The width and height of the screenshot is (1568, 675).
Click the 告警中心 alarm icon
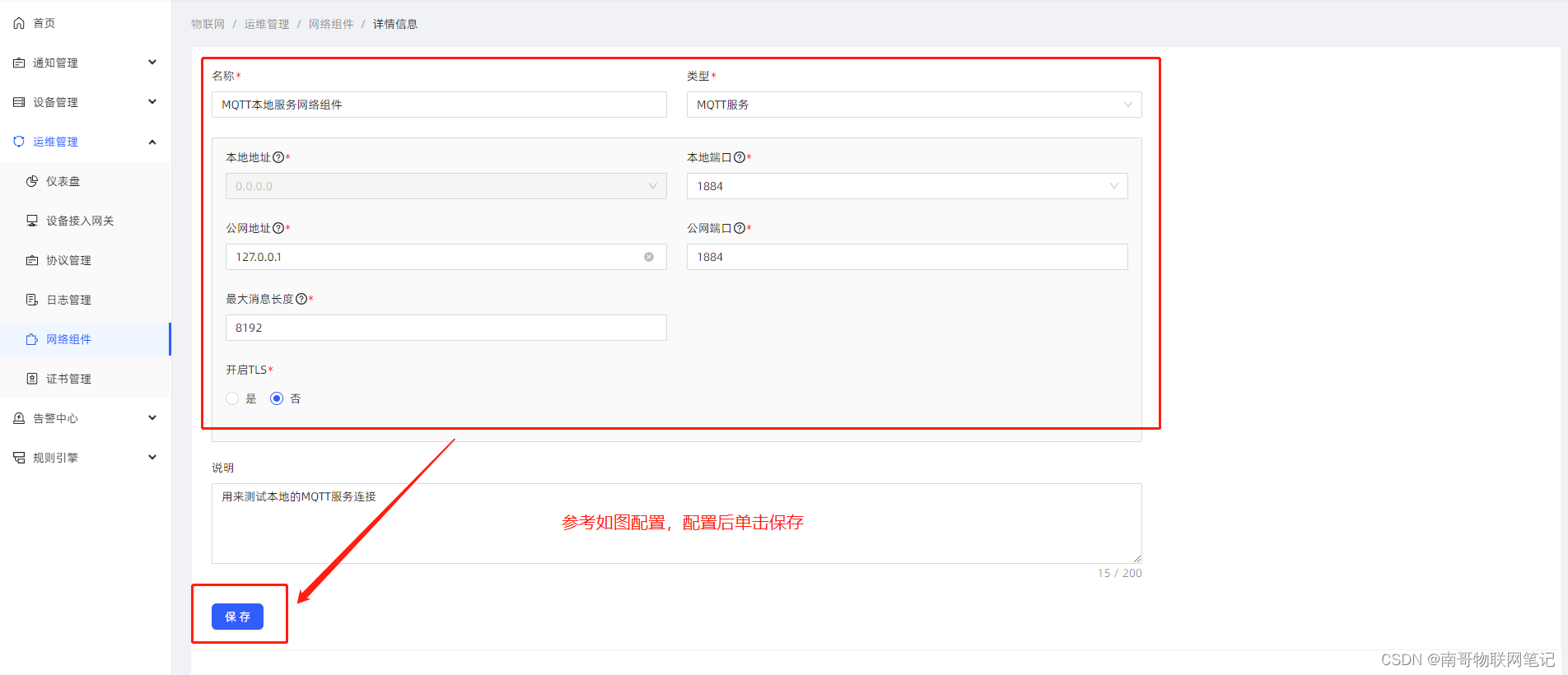(x=19, y=418)
